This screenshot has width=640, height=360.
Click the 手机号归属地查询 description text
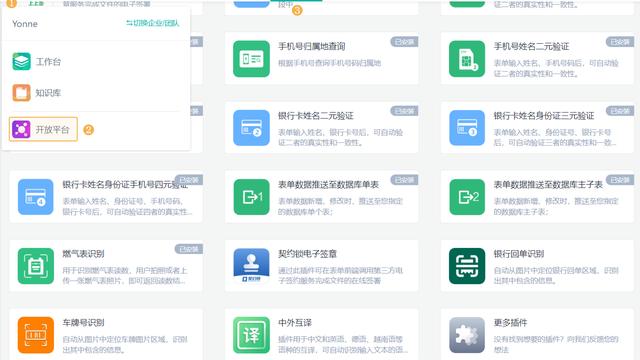[x=329, y=63]
